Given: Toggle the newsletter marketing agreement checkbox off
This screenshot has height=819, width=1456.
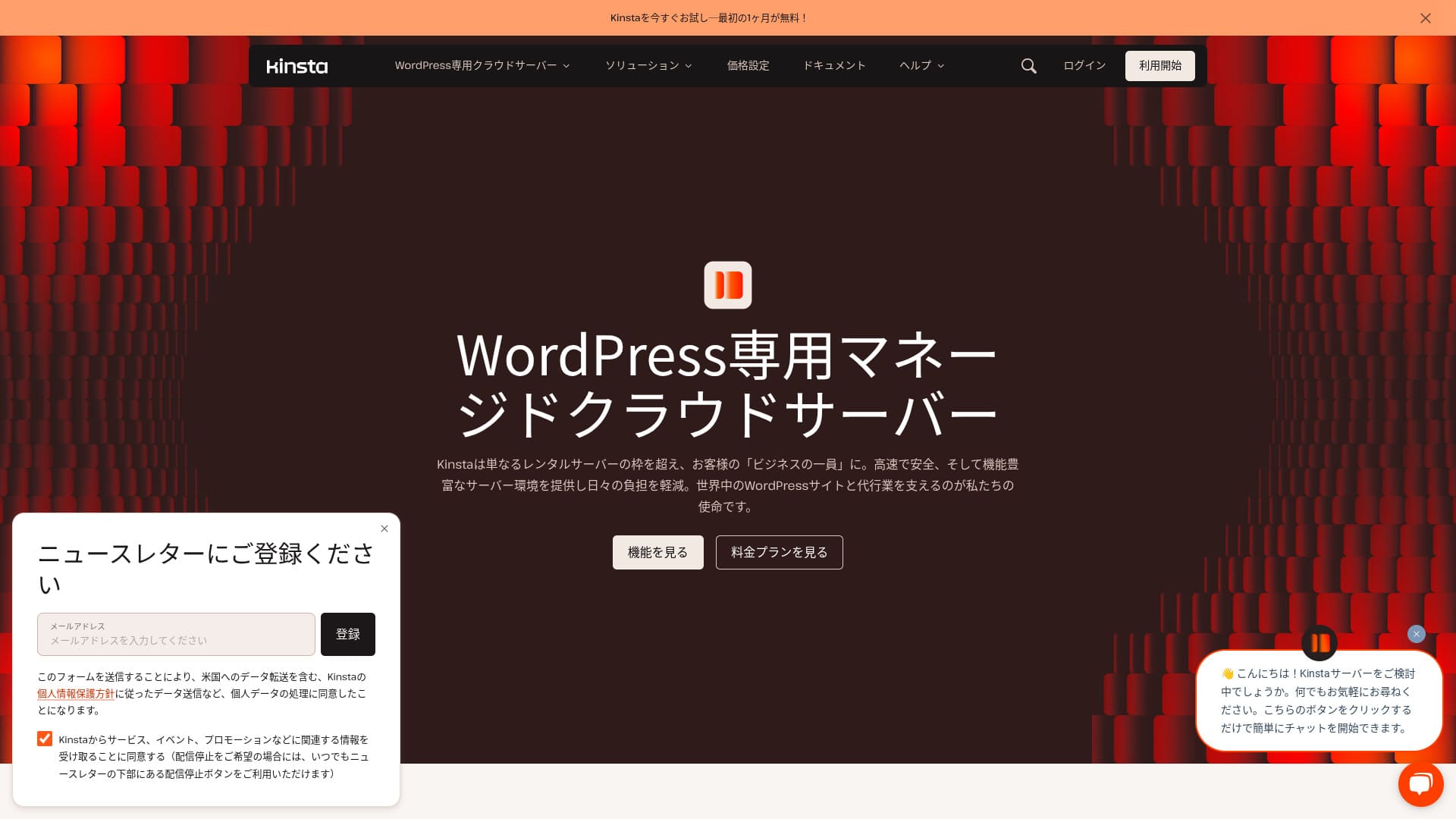Looking at the screenshot, I should pos(45,739).
